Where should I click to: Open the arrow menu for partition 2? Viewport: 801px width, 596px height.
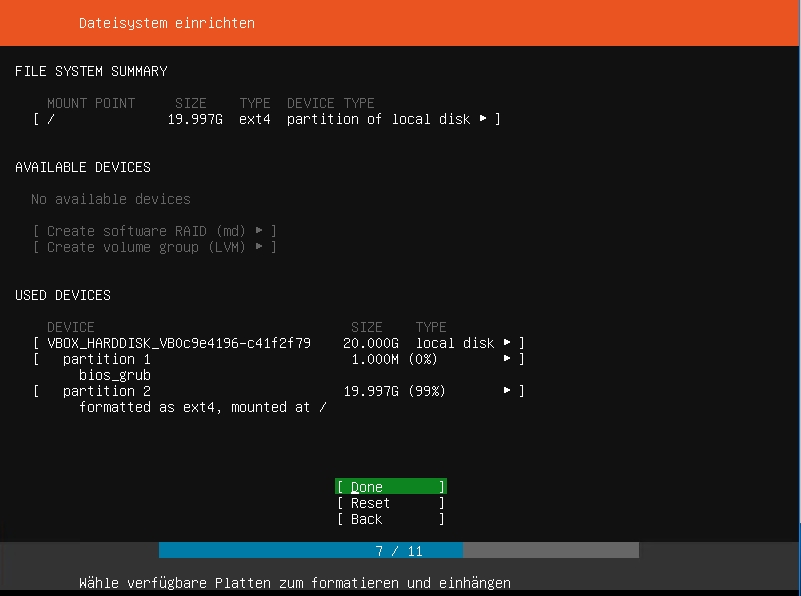507,391
